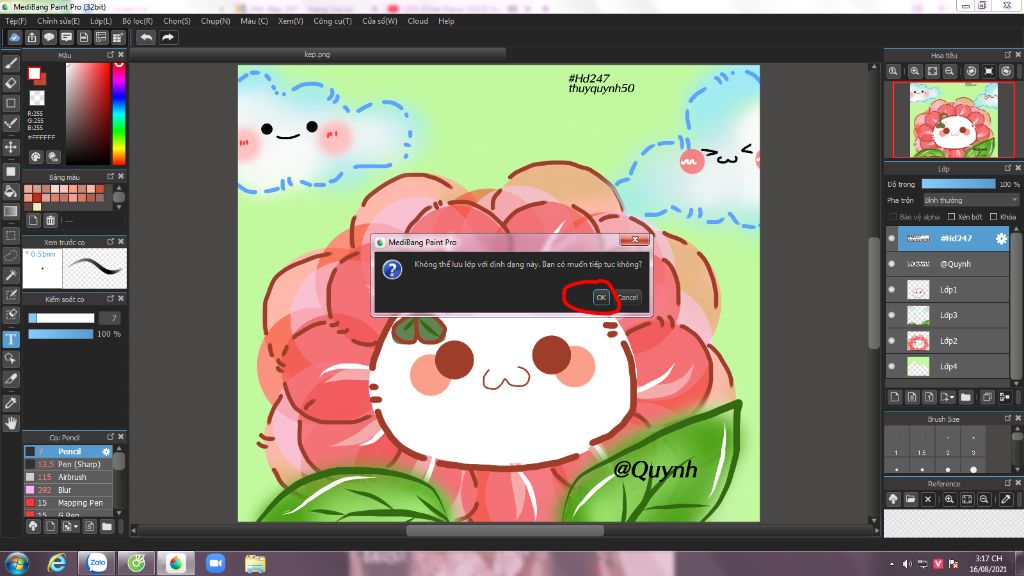Add a new layer in the layer panel

(895, 397)
